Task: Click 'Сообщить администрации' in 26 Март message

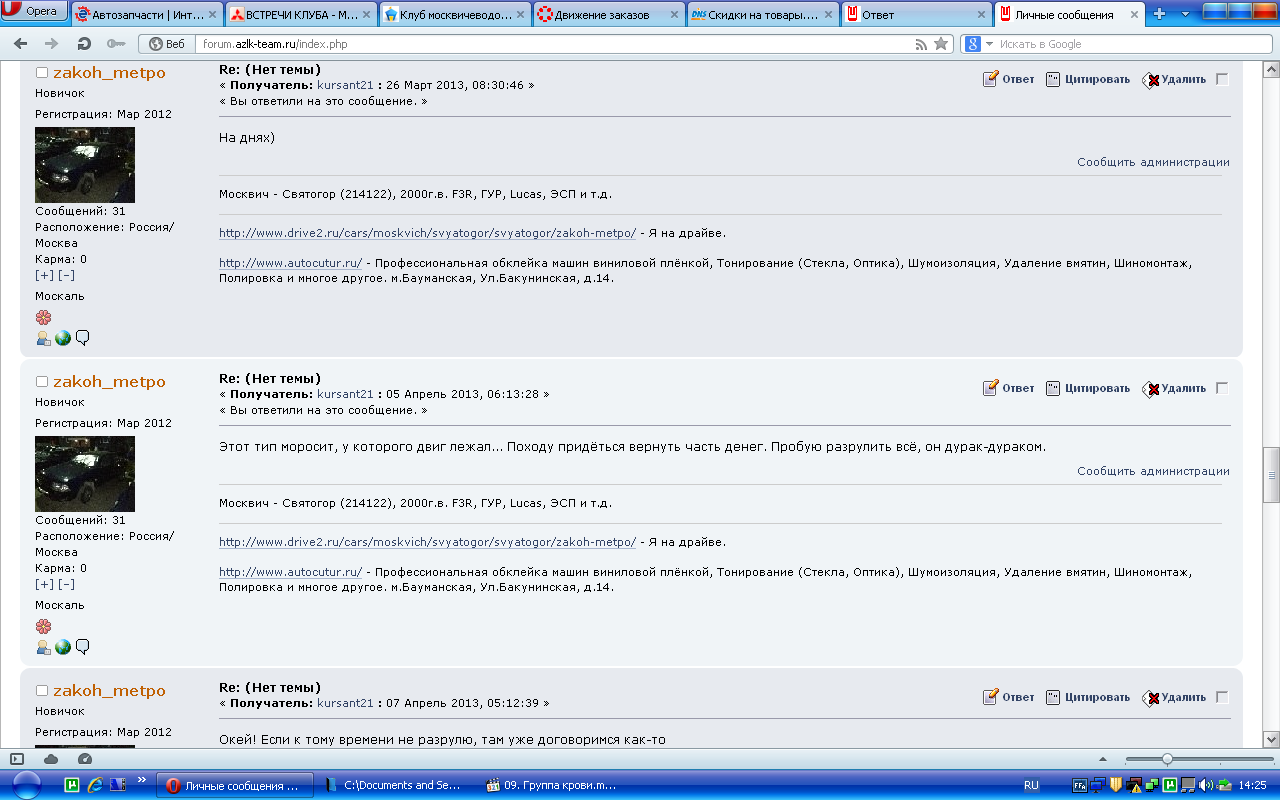Action: tap(1153, 162)
